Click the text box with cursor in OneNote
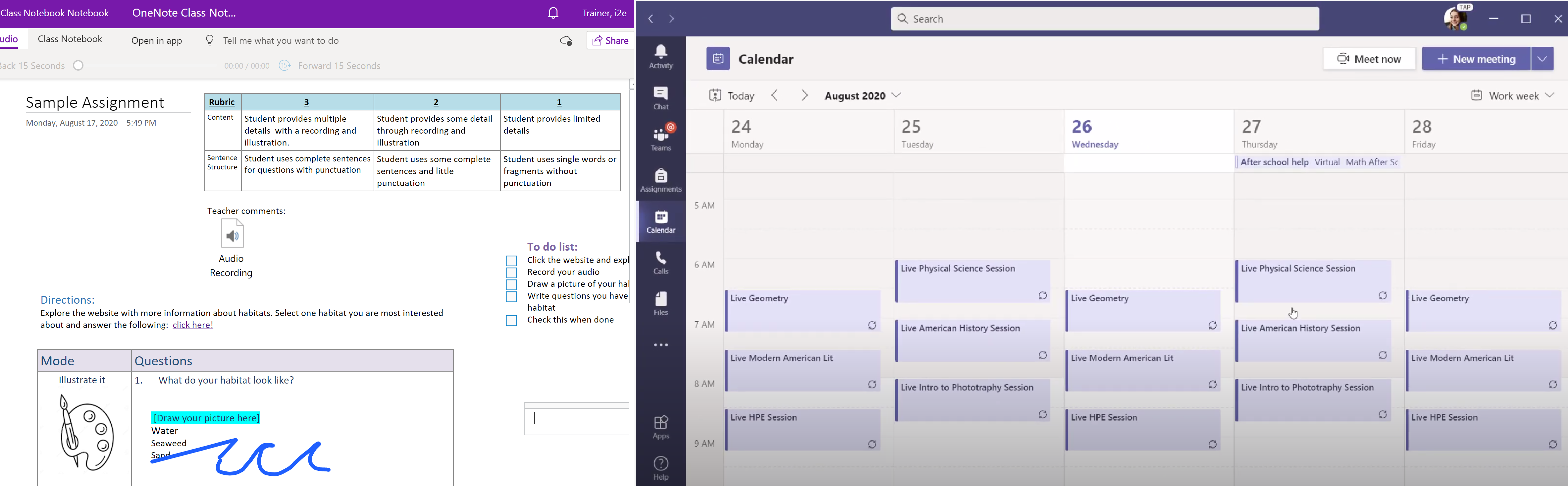The width and height of the screenshot is (1568, 486). 576,418
